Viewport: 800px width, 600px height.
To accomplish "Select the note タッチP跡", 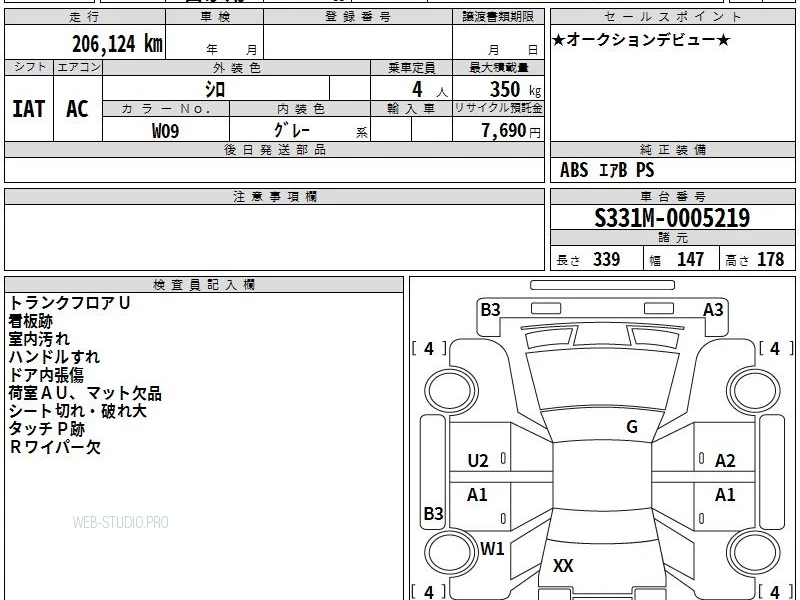I will [x=47, y=429].
